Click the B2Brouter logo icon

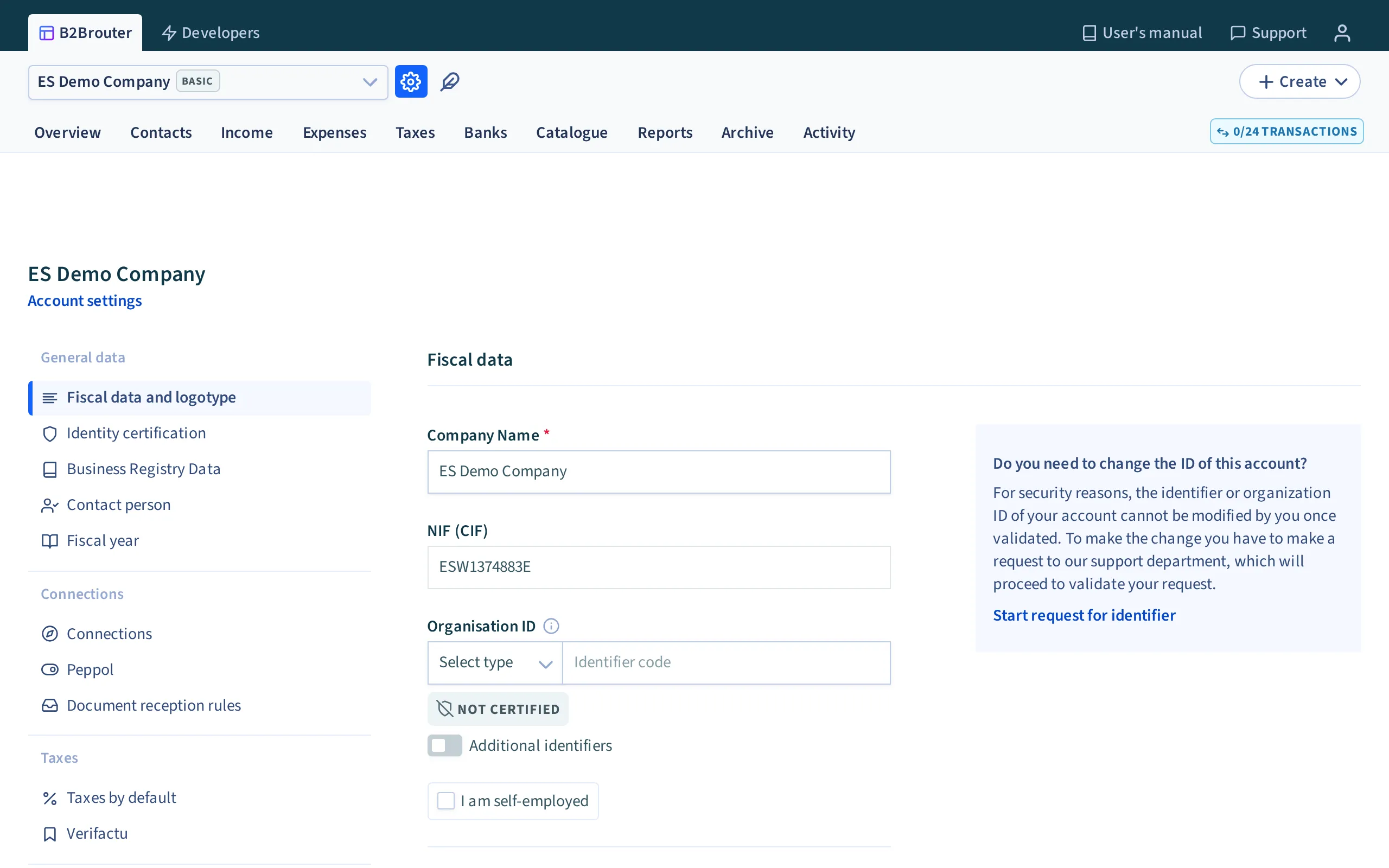47,33
